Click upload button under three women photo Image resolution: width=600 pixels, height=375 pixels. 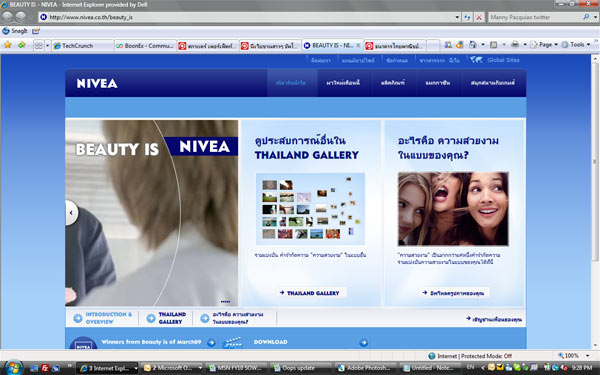(x=454, y=293)
